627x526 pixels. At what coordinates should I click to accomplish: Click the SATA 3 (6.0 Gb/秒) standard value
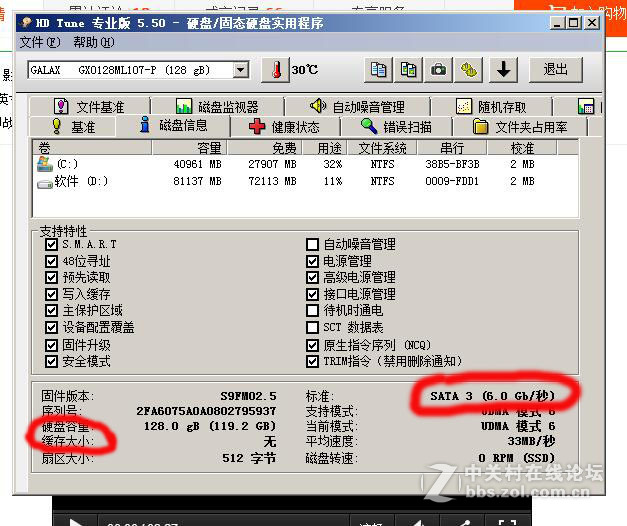point(493,396)
